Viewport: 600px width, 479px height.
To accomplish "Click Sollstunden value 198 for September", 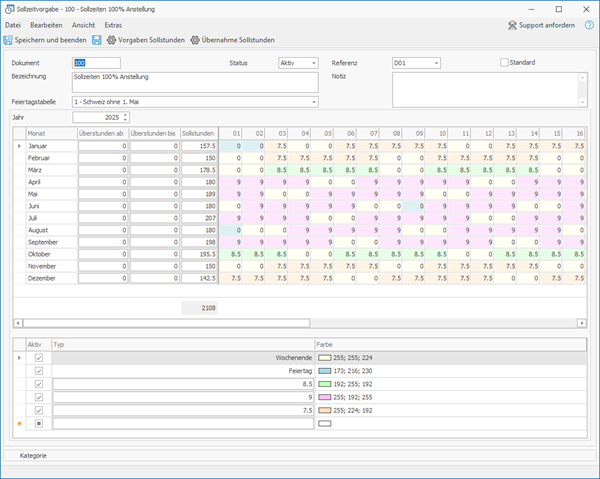I will [199, 242].
